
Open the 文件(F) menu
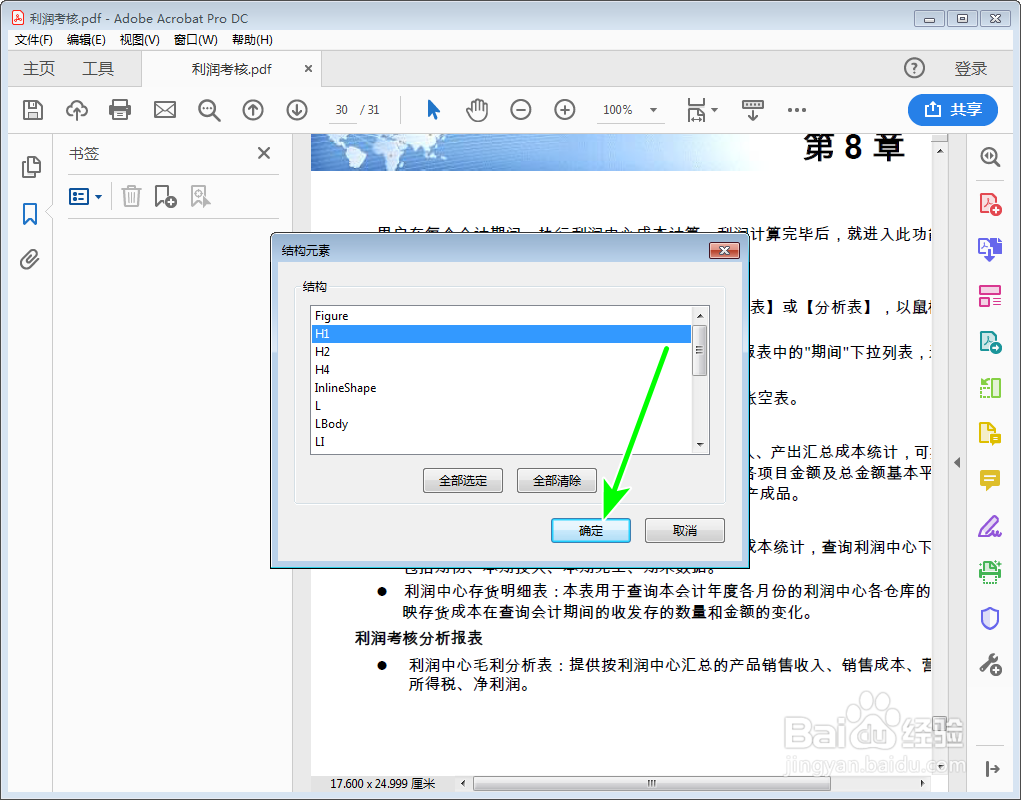34,40
